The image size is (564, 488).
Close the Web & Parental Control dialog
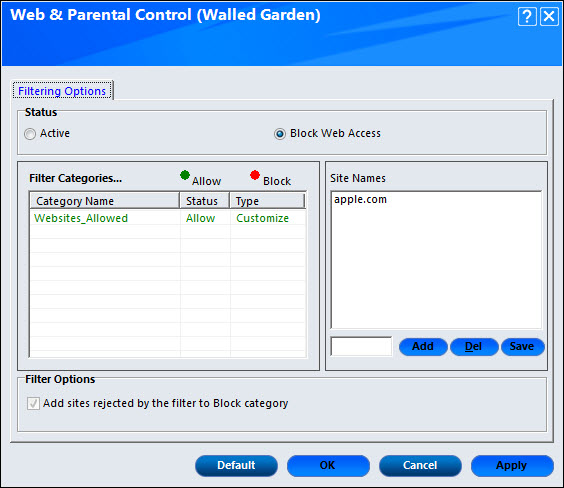coord(549,17)
